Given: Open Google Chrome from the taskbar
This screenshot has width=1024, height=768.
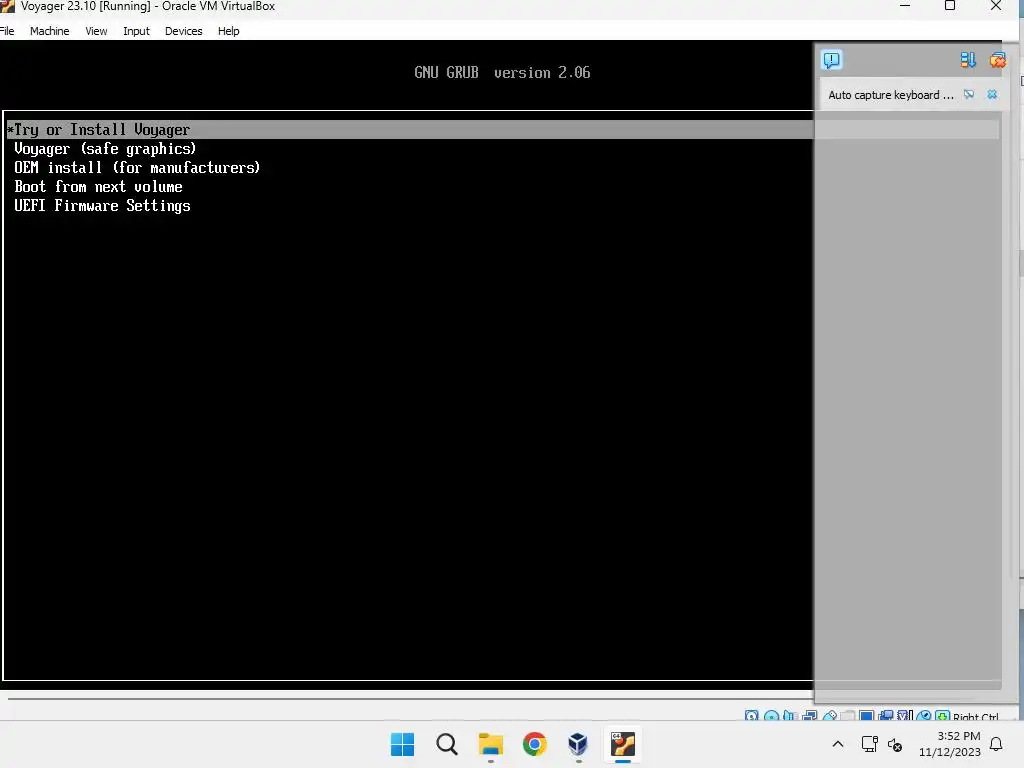Looking at the screenshot, I should click(534, 744).
